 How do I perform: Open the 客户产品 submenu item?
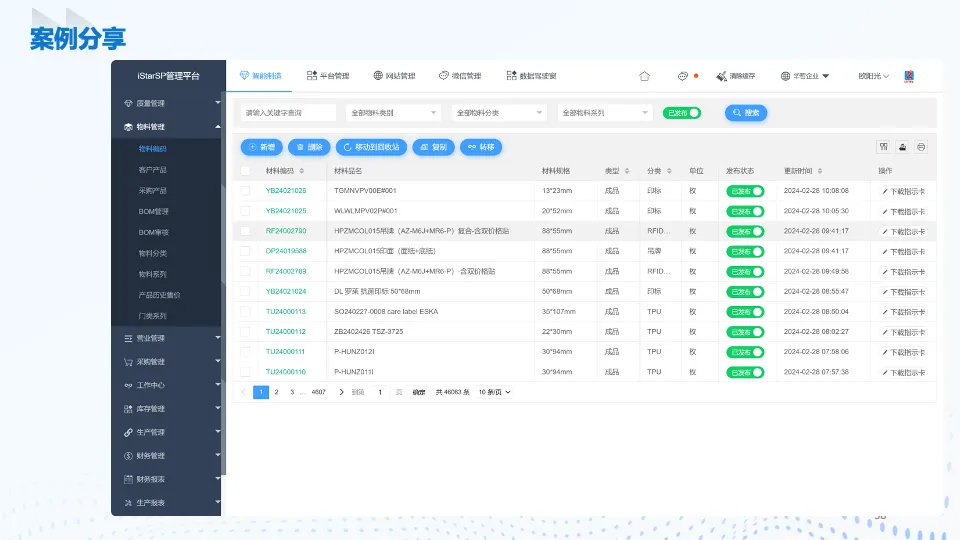[152, 170]
